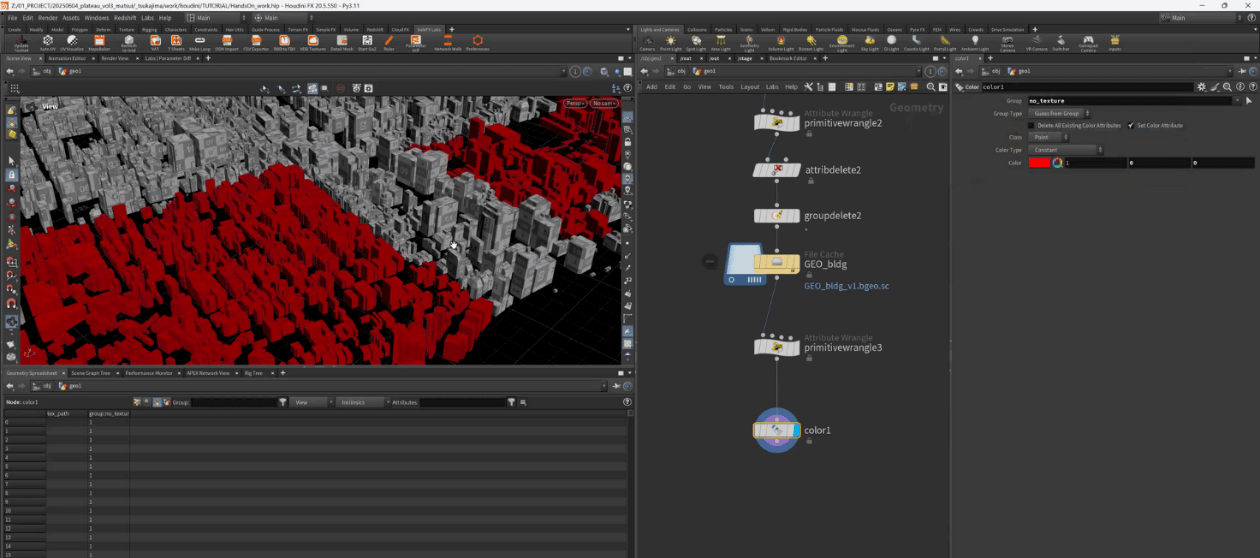Switch to the Render View tab

(115, 58)
